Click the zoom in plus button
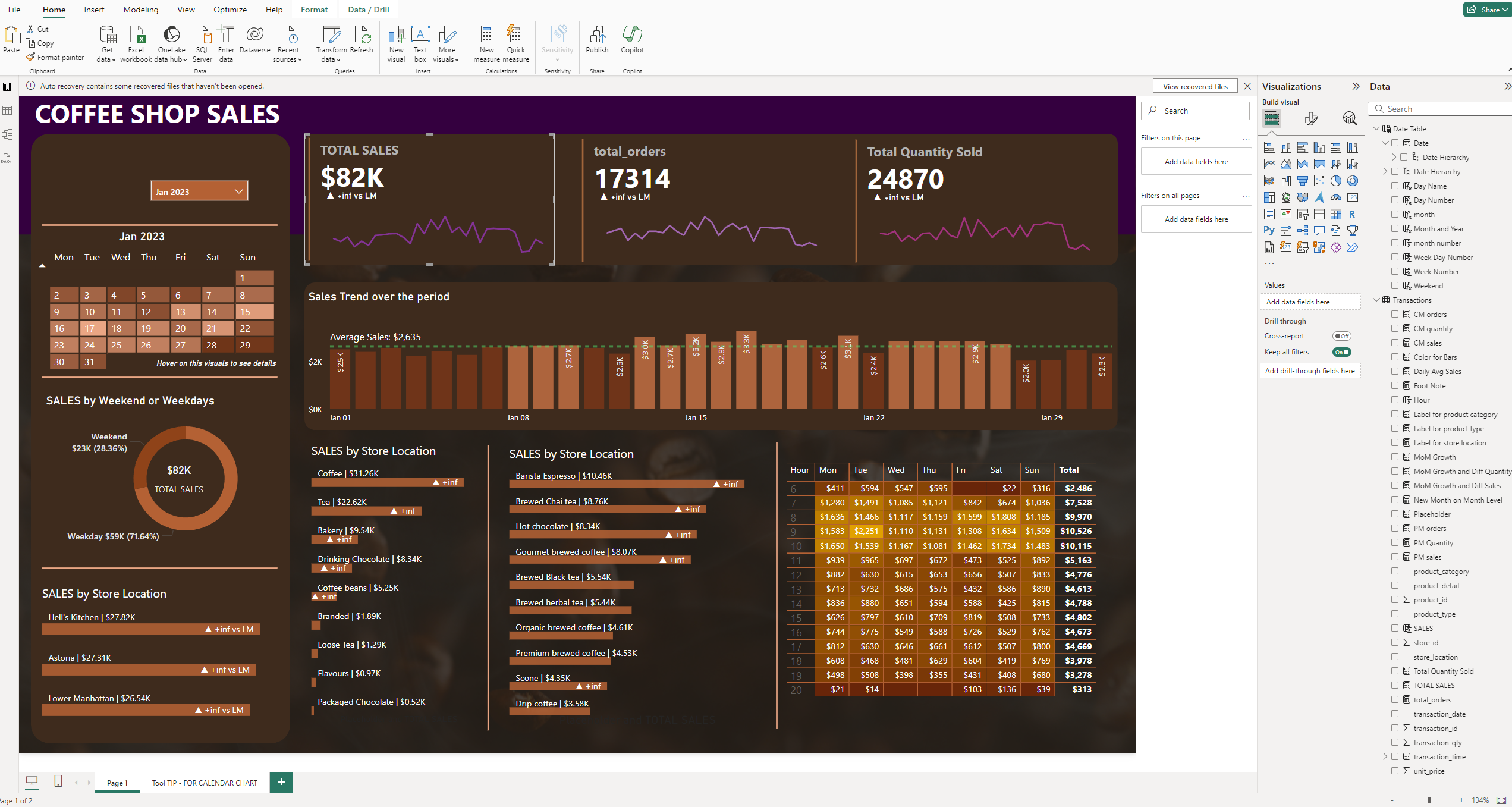 coord(1461,800)
